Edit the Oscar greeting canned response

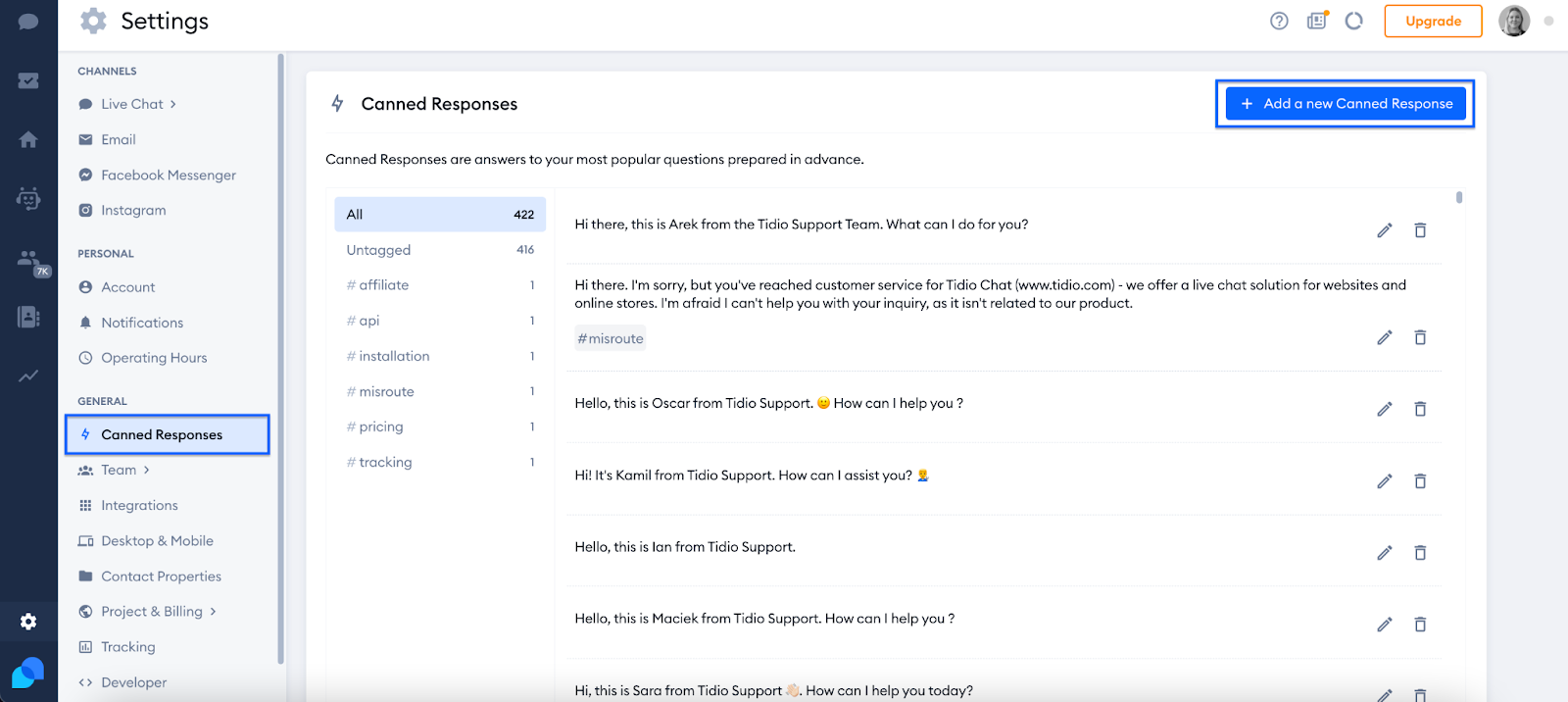(x=1385, y=409)
